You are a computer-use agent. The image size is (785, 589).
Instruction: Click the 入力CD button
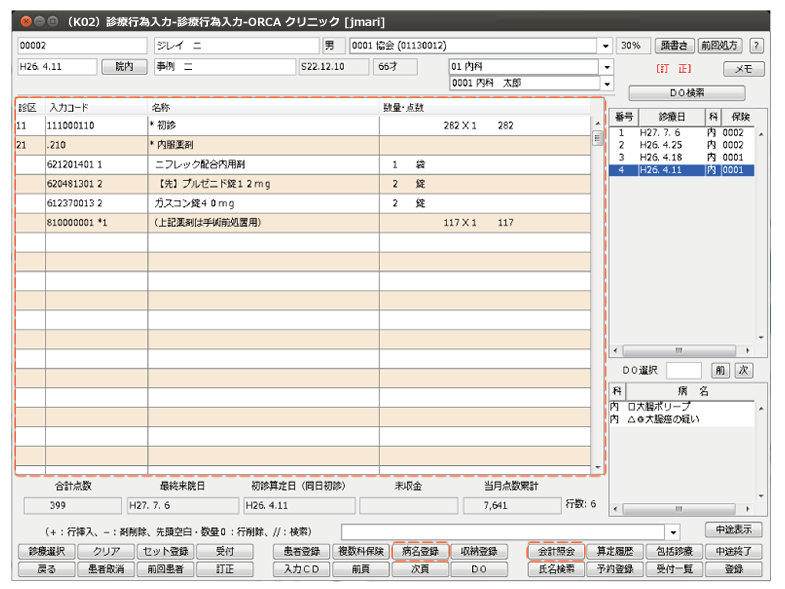point(301,569)
